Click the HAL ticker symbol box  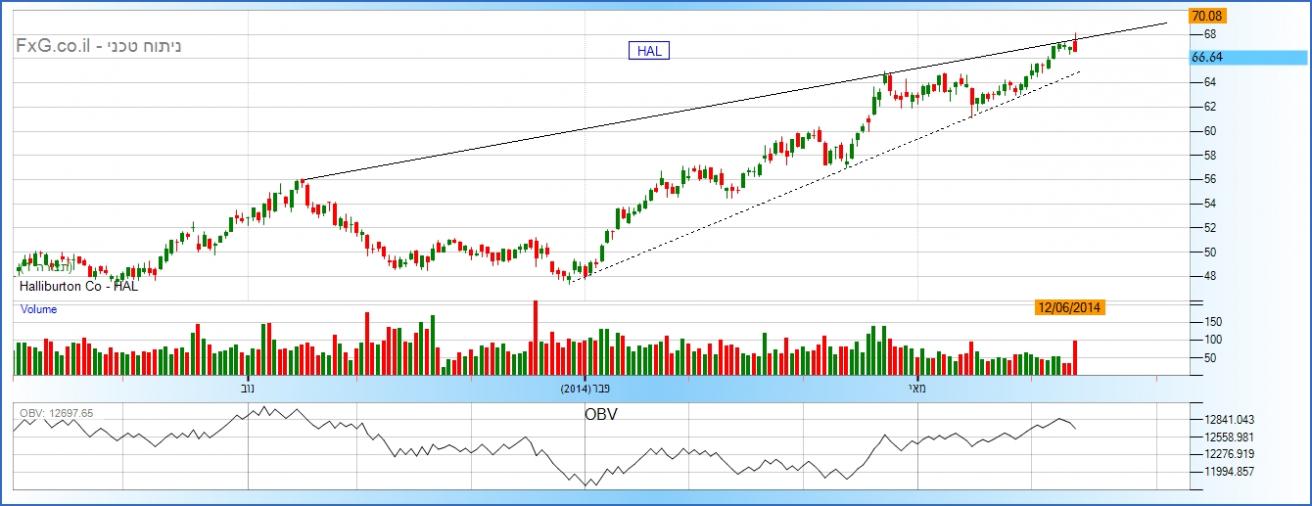(x=648, y=49)
